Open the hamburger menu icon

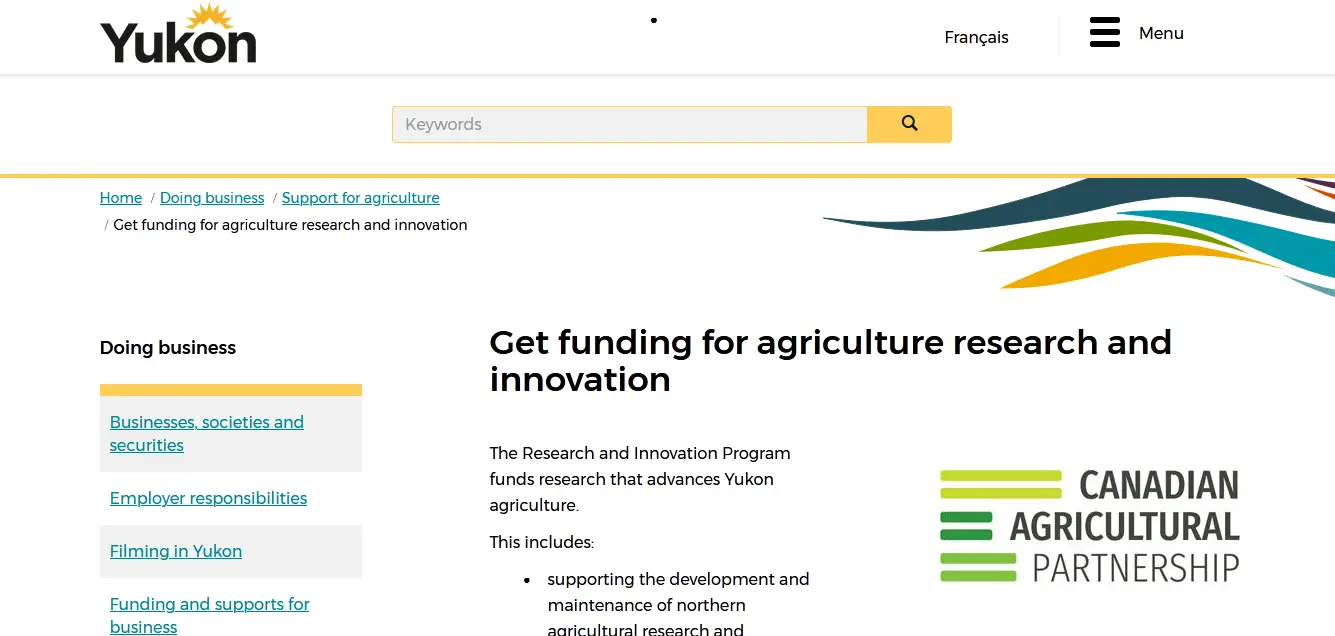pos(1104,33)
